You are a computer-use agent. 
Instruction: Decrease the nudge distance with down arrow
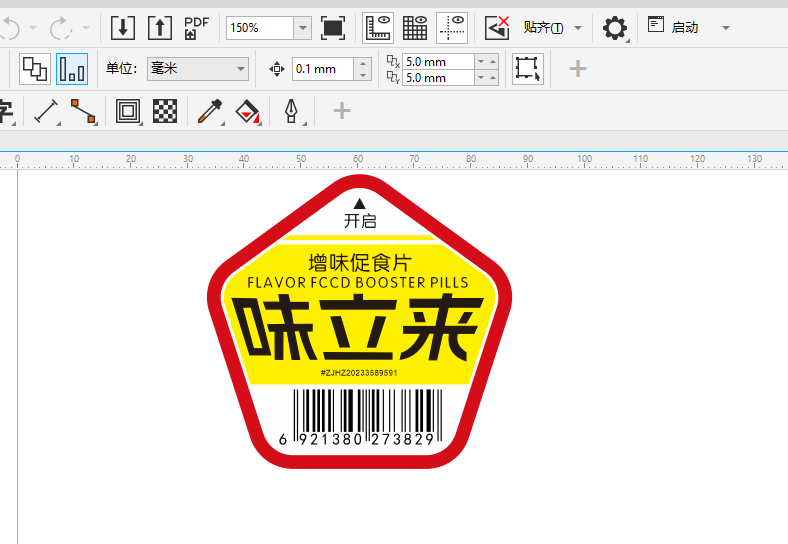coord(363,75)
